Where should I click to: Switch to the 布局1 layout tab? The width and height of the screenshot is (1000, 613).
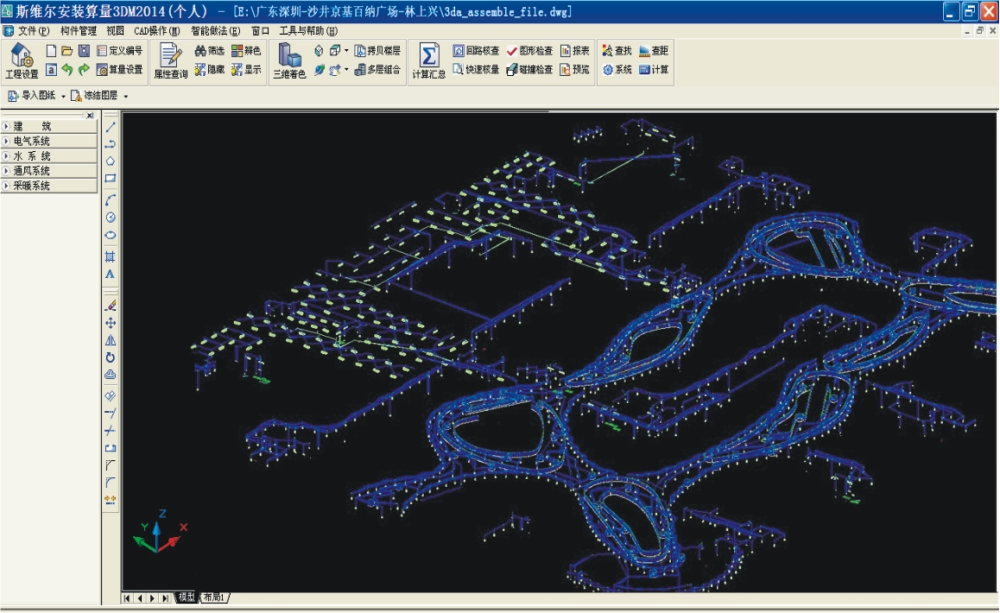point(214,597)
